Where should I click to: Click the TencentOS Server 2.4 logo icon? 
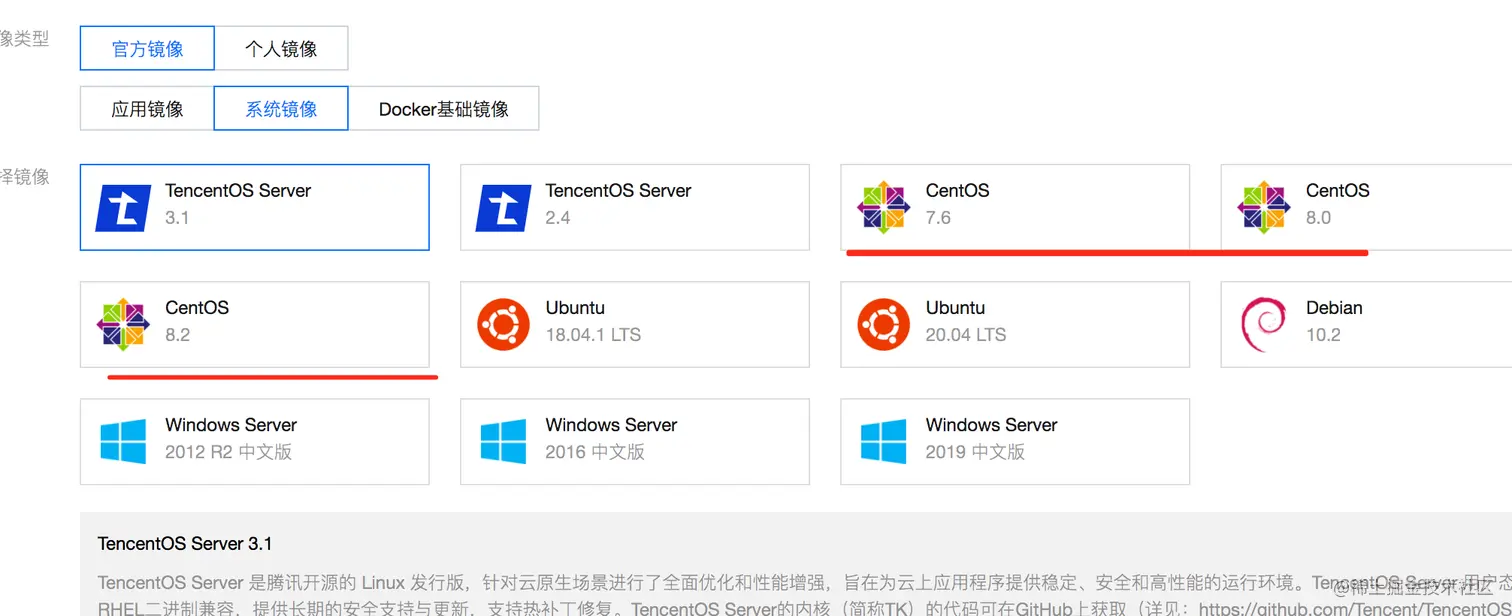click(503, 207)
